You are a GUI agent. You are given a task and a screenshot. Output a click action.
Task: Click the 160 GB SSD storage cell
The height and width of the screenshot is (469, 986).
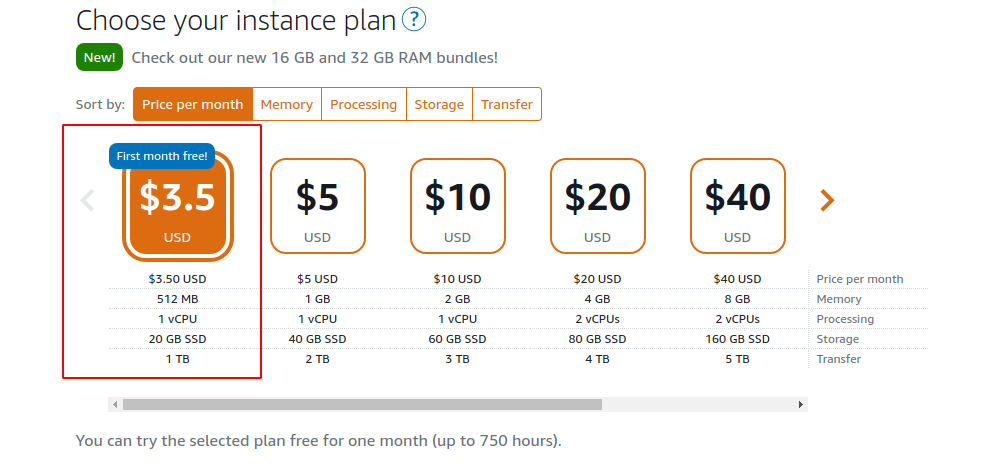tap(738, 339)
